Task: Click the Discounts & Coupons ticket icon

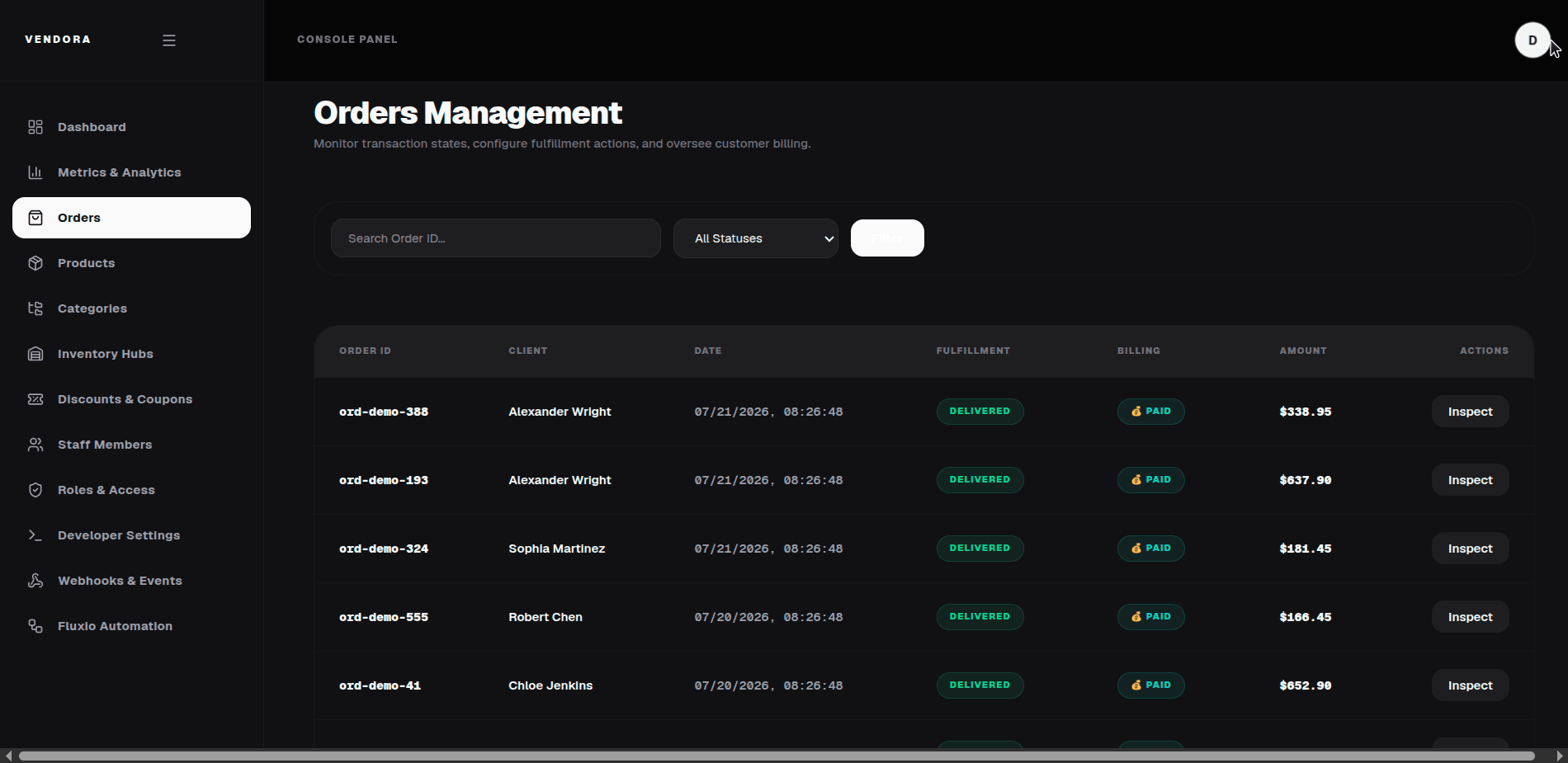Action: pos(35,399)
